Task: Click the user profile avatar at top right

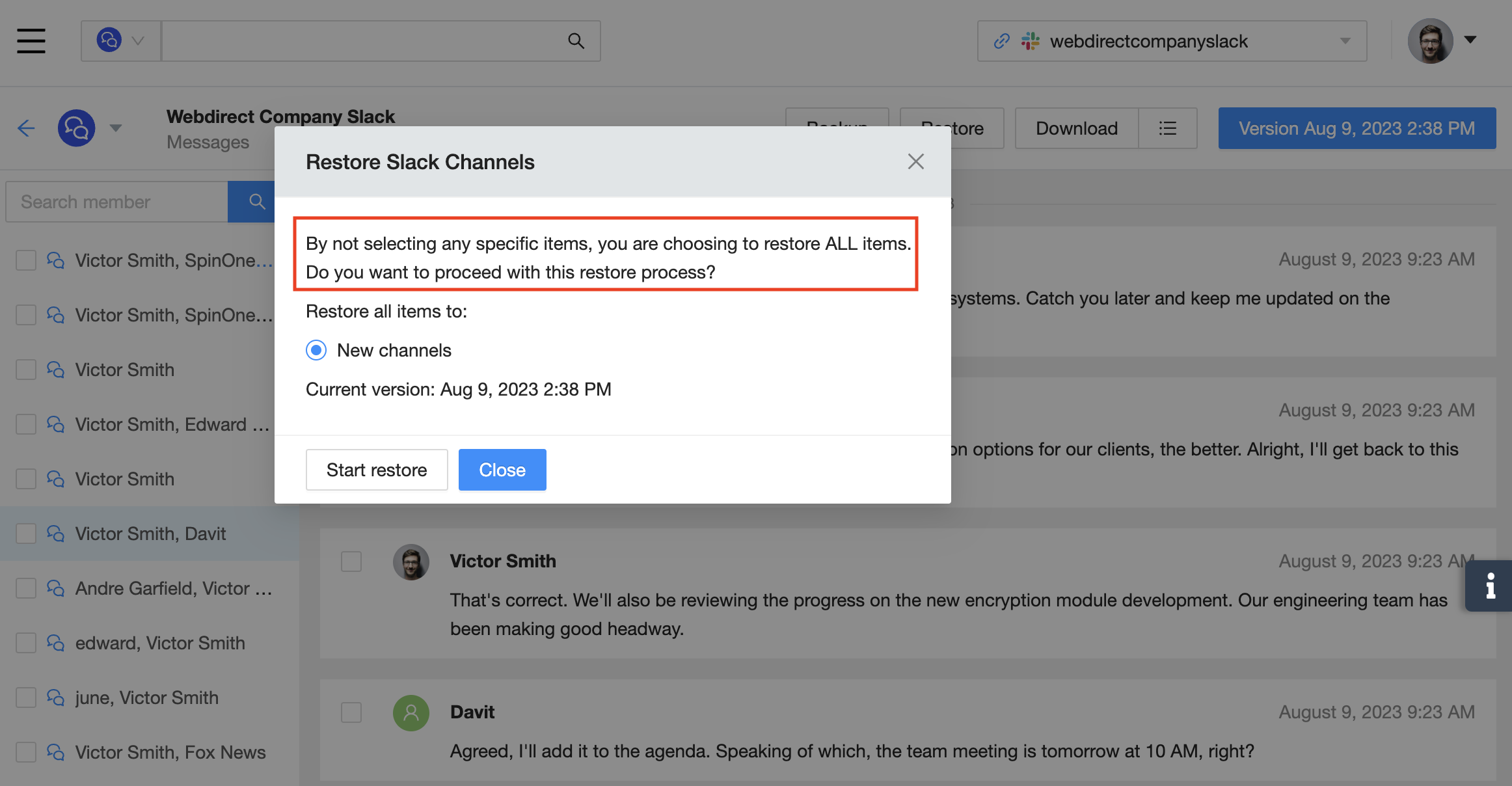Action: click(1429, 41)
